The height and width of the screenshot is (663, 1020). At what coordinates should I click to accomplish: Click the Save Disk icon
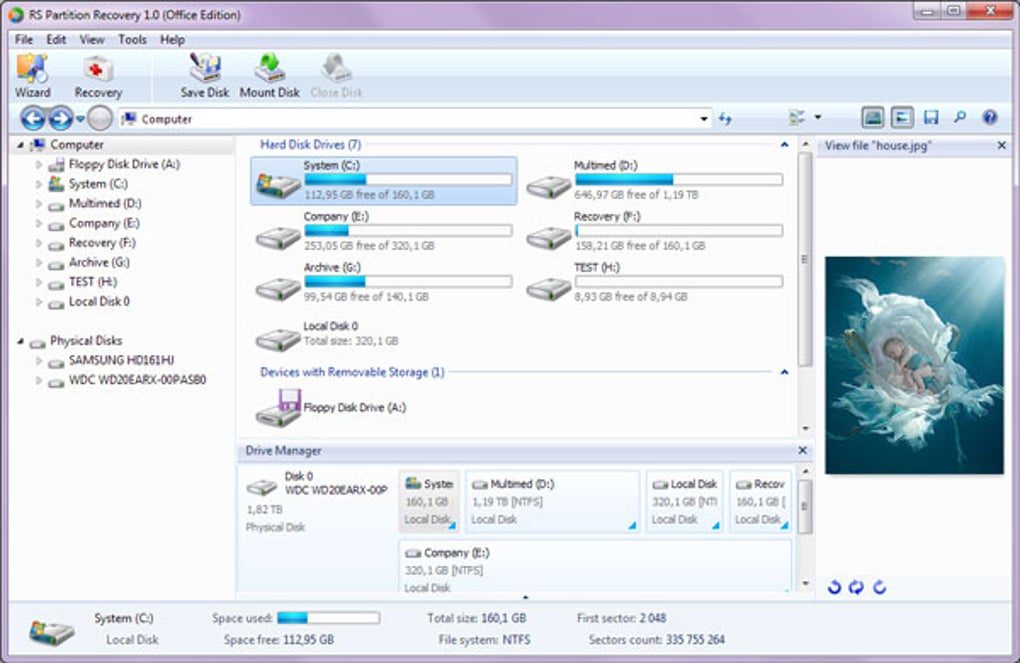pyautogui.click(x=205, y=75)
